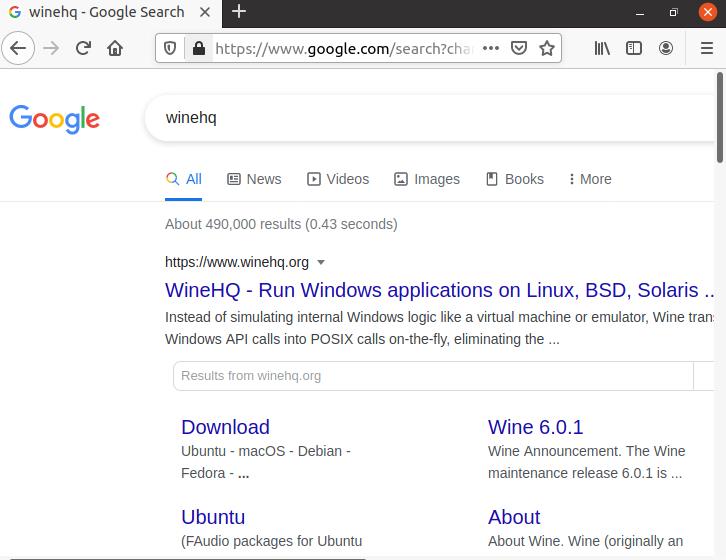Click the Results from winehq.org field
The width and height of the screenshot is (726, 560).
tap(433, 376)
